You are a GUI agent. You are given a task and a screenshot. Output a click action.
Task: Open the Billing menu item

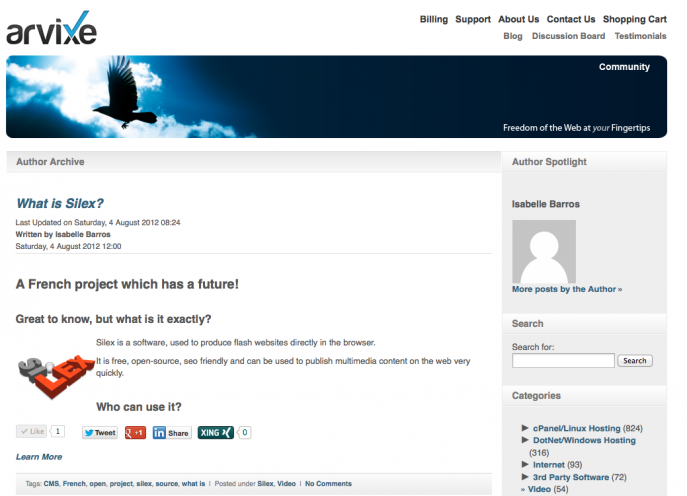[434, 19]
